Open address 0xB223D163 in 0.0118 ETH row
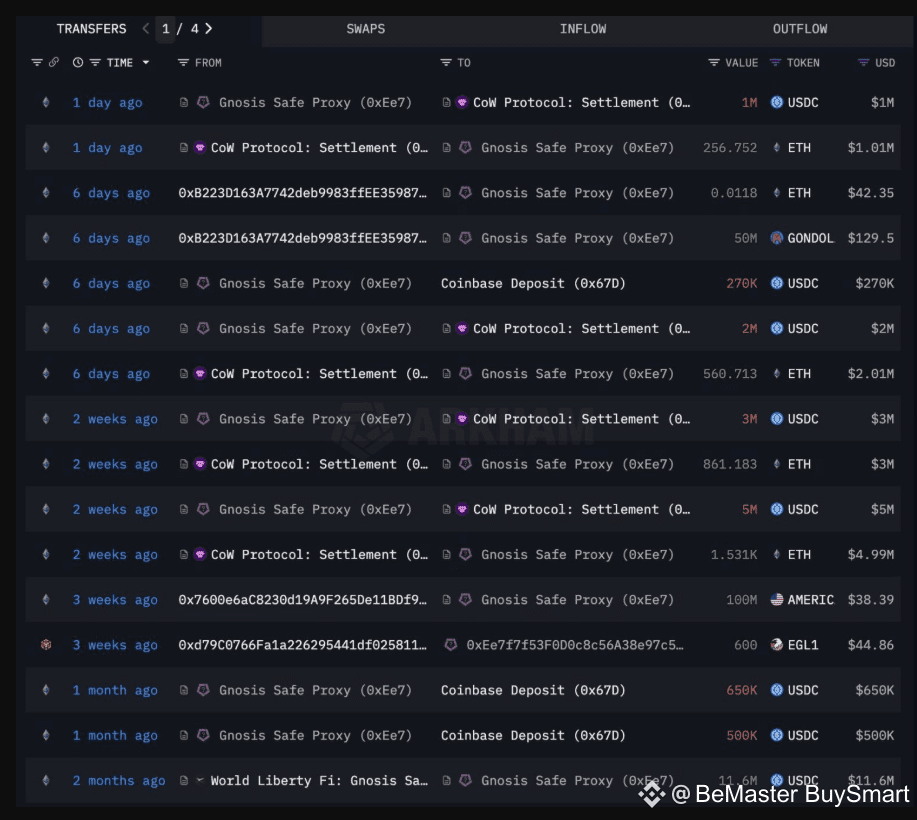 [302, 193]
